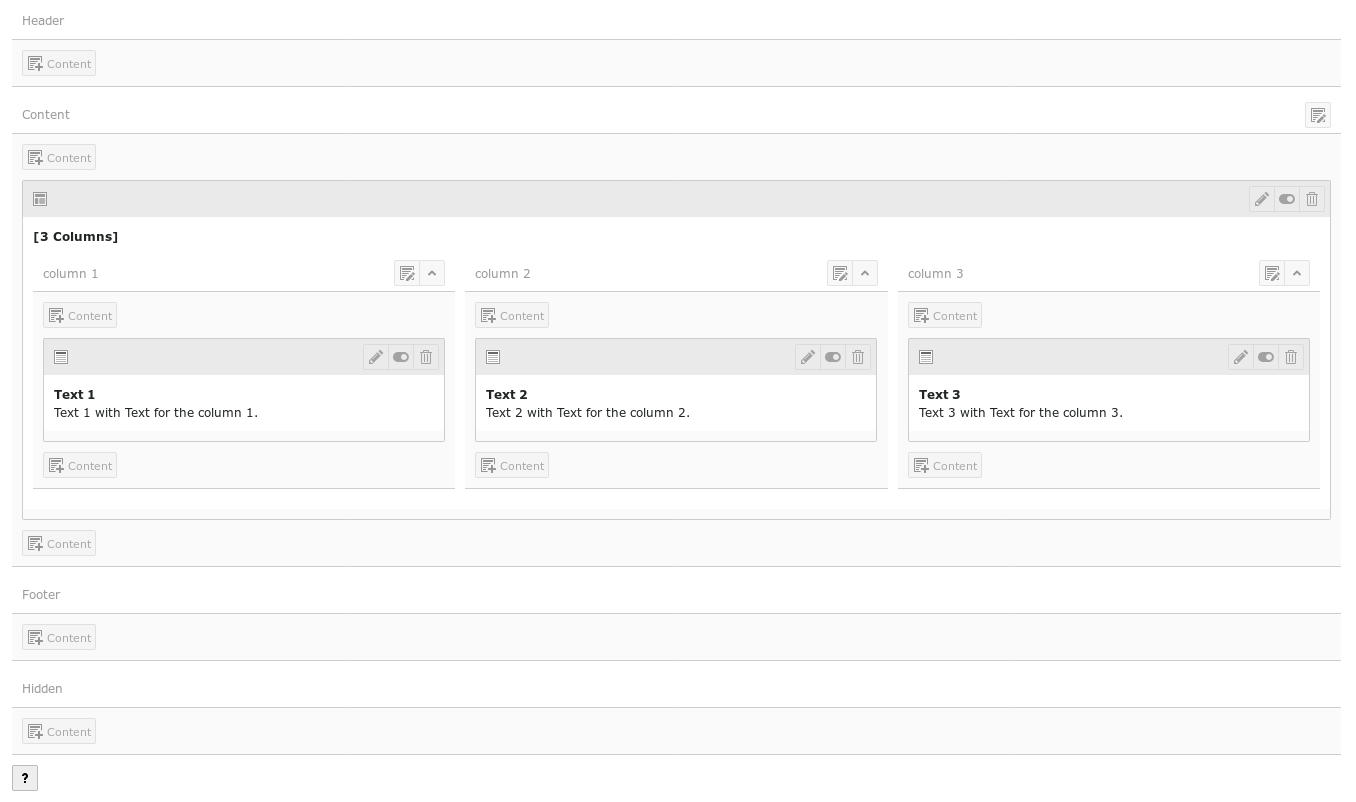Add content at top of column 3

[x=945, y=315]
